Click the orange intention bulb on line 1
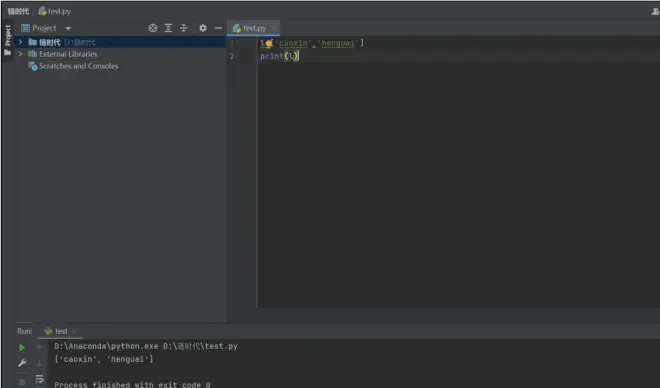Viewport: 660px width, 388px height. [x=269, y=43]
